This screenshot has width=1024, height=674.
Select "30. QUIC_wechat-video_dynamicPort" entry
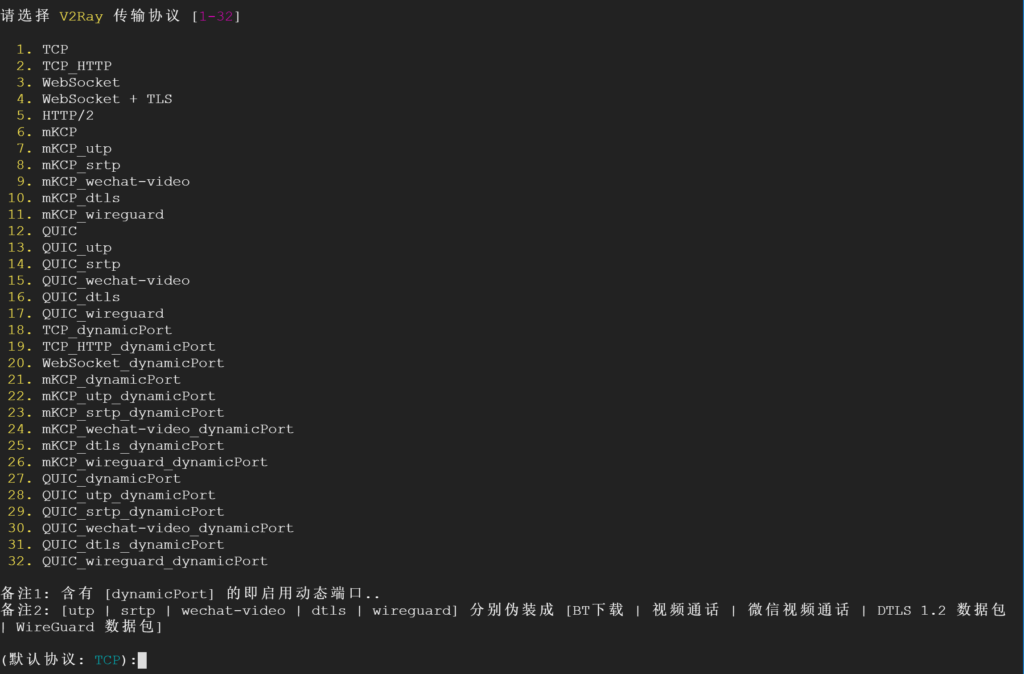point(151,528)
